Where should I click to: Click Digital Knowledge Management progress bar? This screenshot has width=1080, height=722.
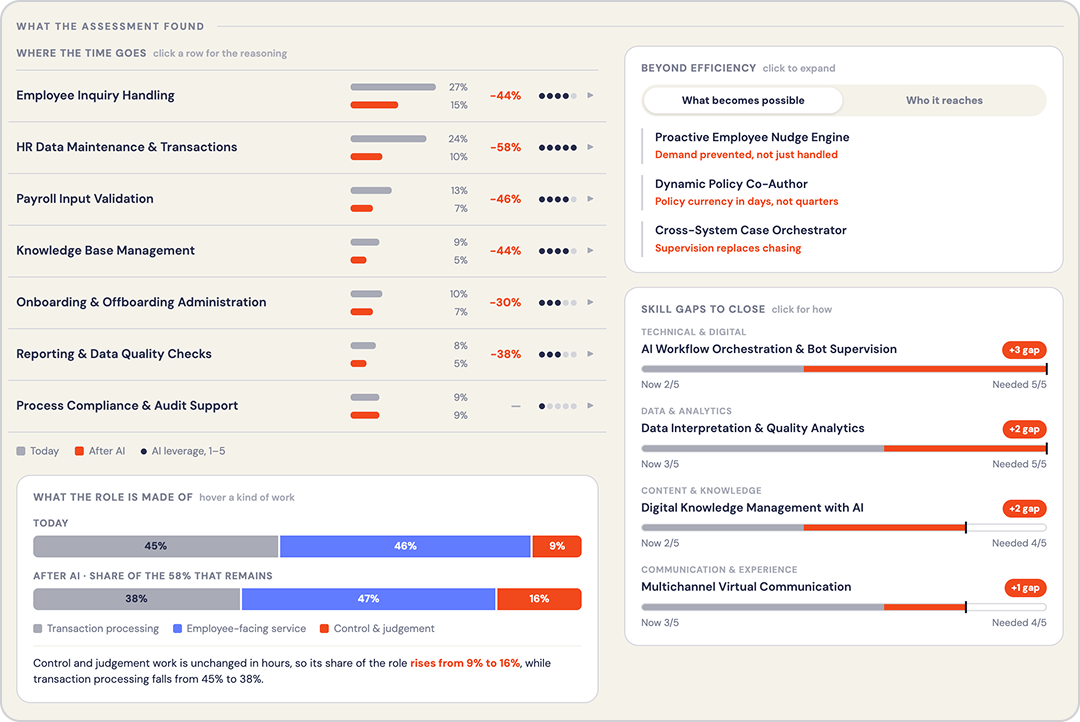(844, 528)
